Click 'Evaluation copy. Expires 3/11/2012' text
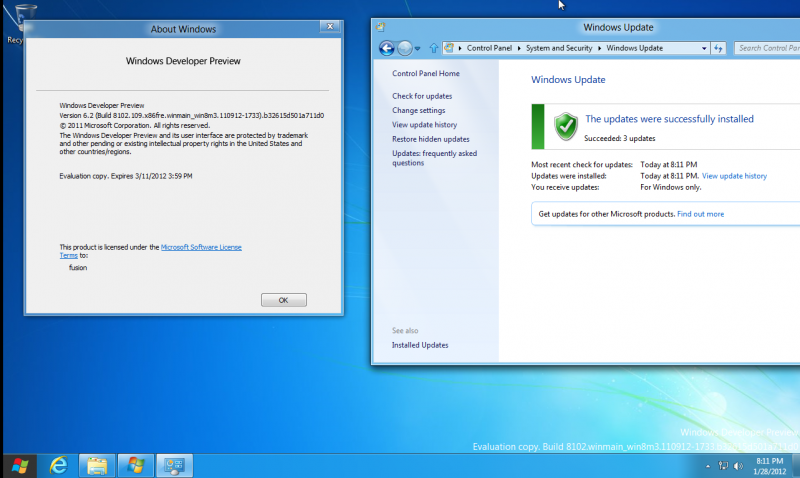The image size is (800, 478). [x=126, y=176]
